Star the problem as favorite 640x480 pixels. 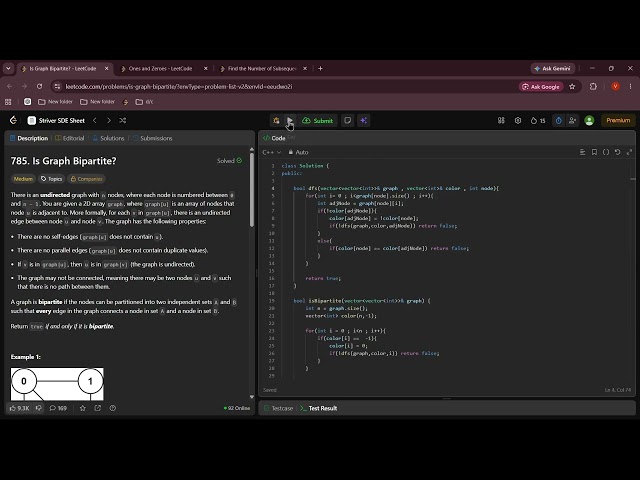[x=82, y=408]
